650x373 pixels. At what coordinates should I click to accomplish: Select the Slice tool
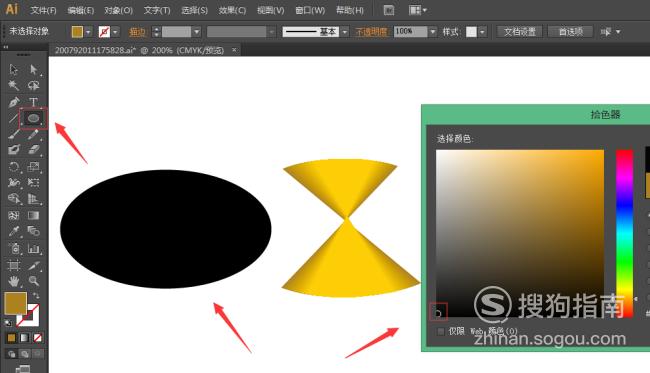[34, 265]
